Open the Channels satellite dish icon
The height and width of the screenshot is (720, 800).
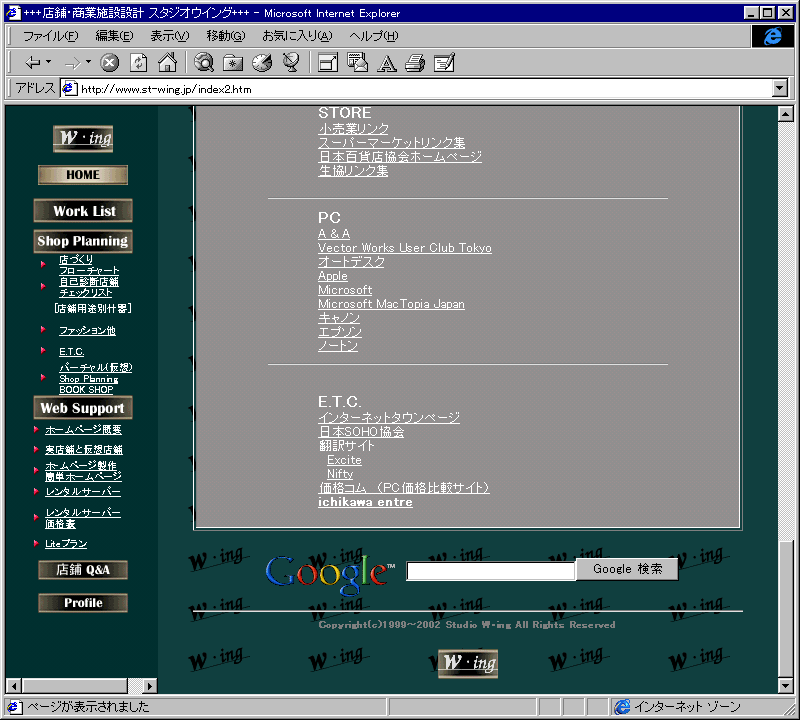291,63
